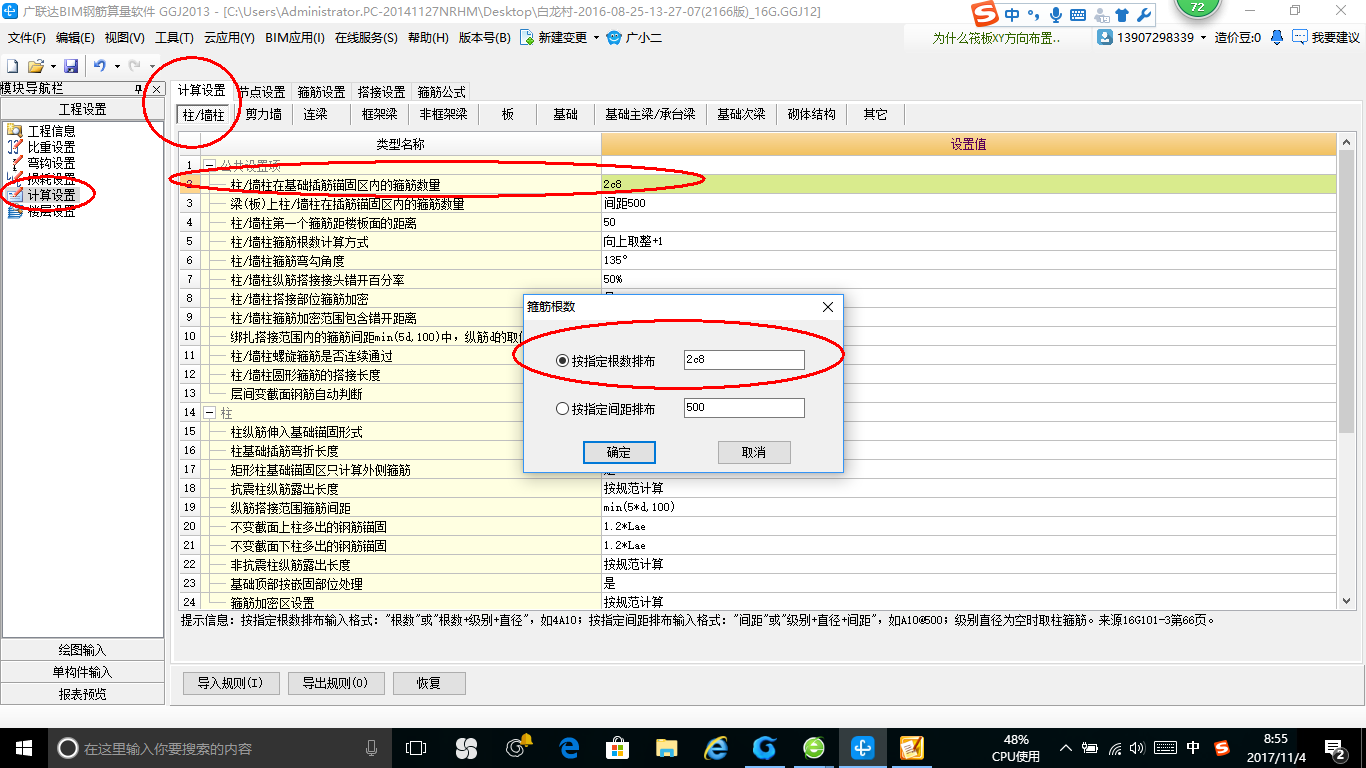Open Microsoft Store from the taskbar
The width and height of the screenshot is (1366, 768).
618,747
